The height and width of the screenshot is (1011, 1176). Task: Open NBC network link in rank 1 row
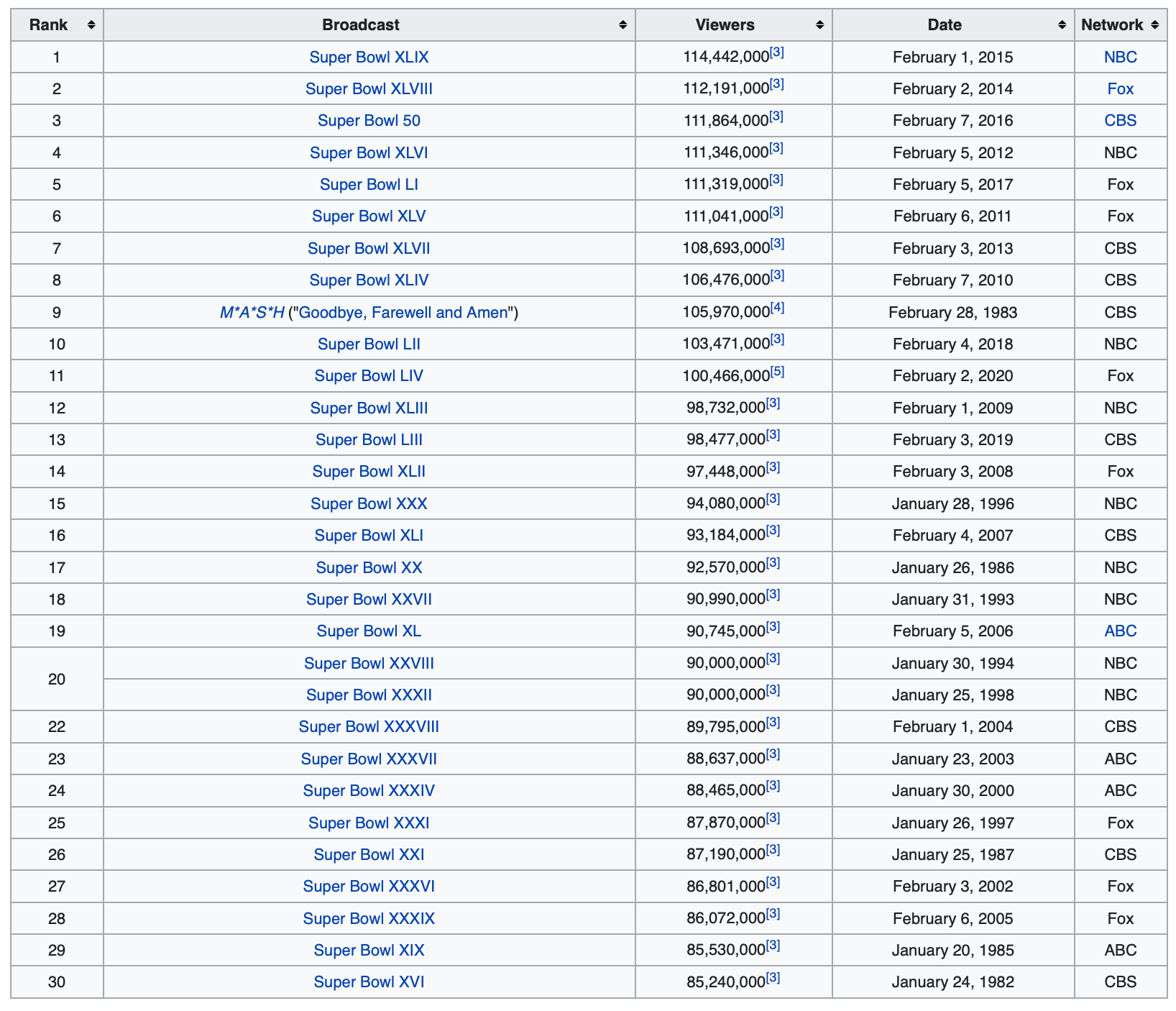[1121, 58]
